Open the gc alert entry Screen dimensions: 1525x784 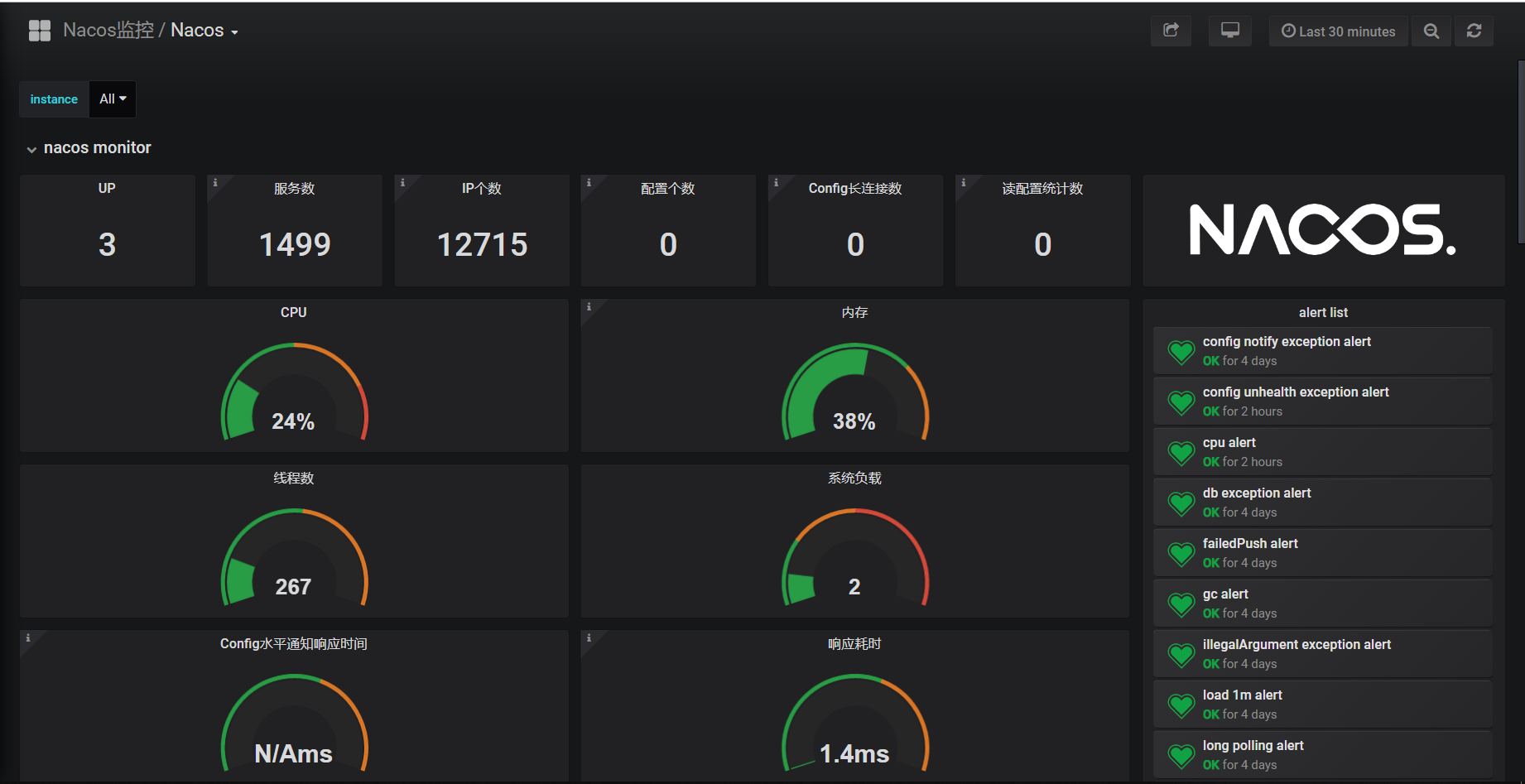pos(1323,604)
